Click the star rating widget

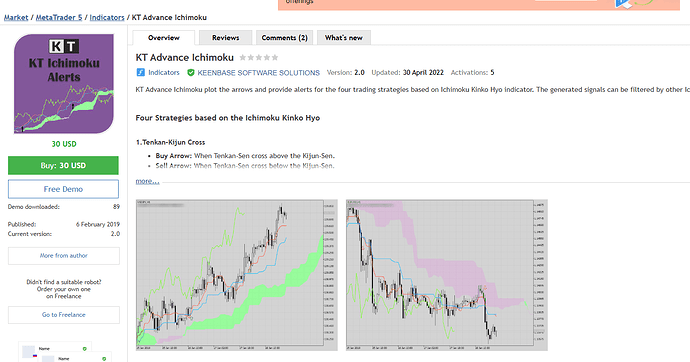tap(259, 58)
